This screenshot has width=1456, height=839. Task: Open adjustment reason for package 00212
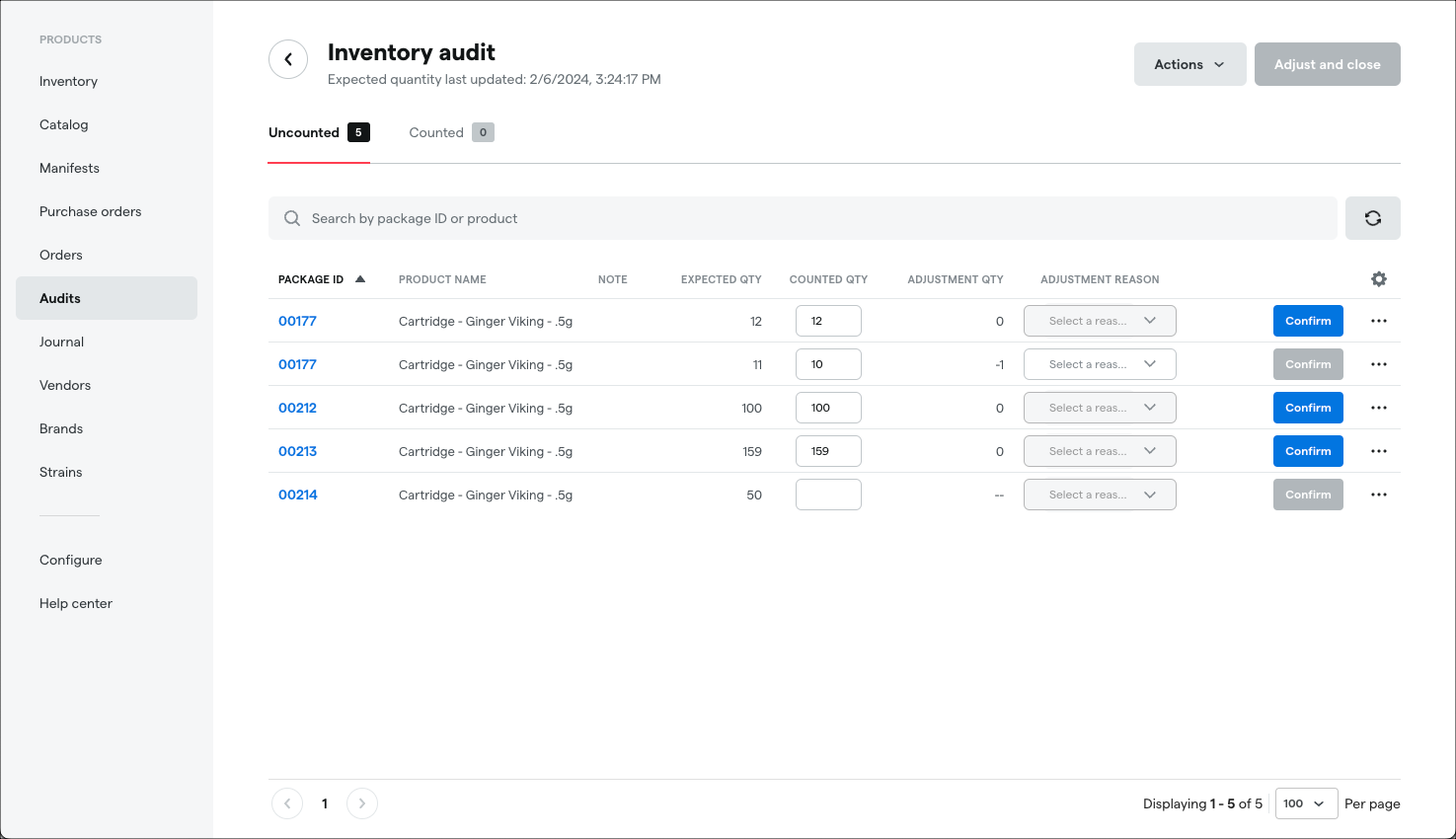(1100, 408)
